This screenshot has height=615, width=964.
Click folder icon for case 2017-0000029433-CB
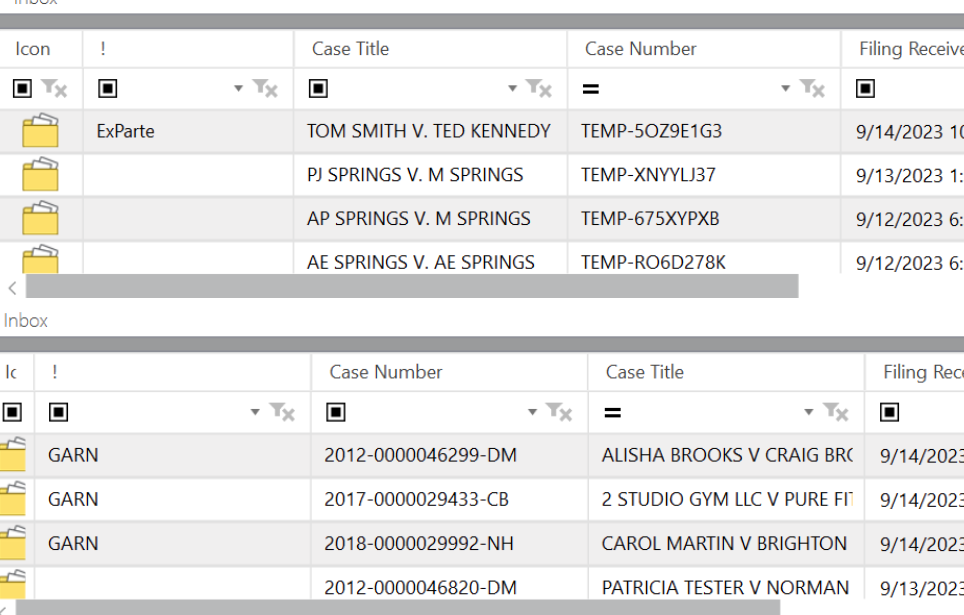12,500
